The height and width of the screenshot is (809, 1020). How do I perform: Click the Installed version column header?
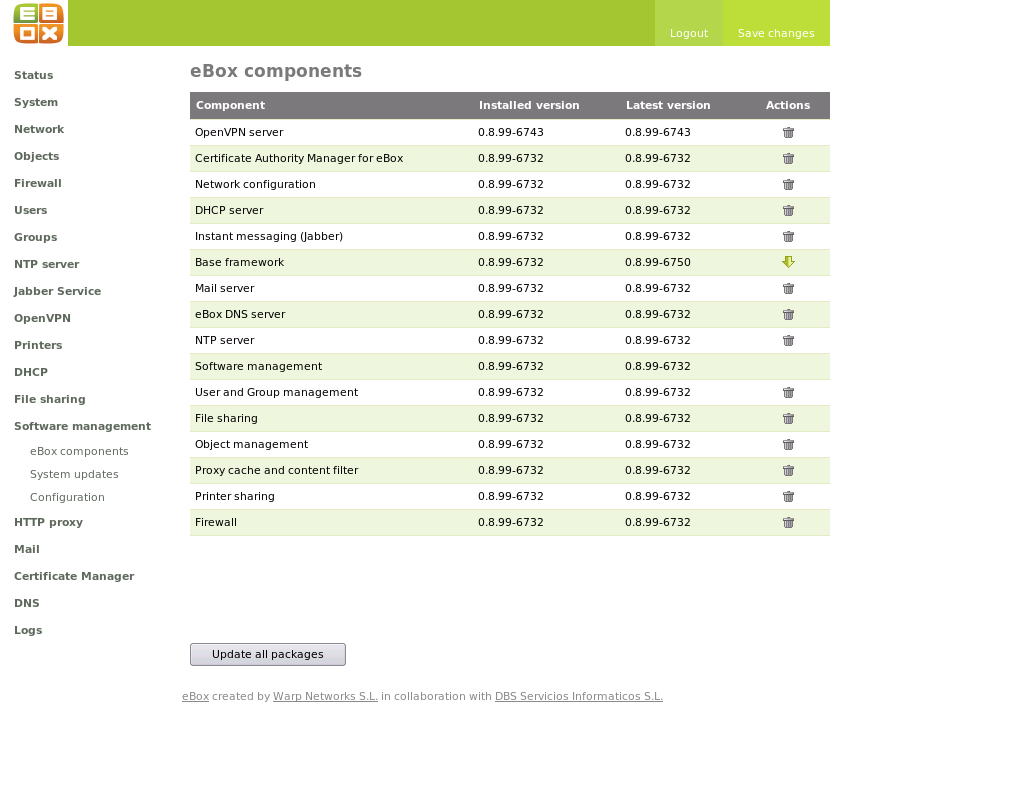coord(529,105)
